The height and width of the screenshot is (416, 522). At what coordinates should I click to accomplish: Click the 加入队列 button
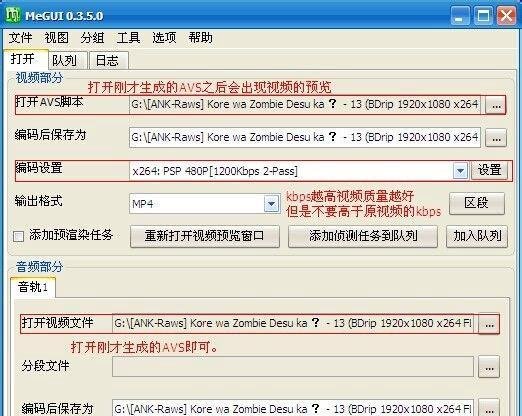(477, 236)
